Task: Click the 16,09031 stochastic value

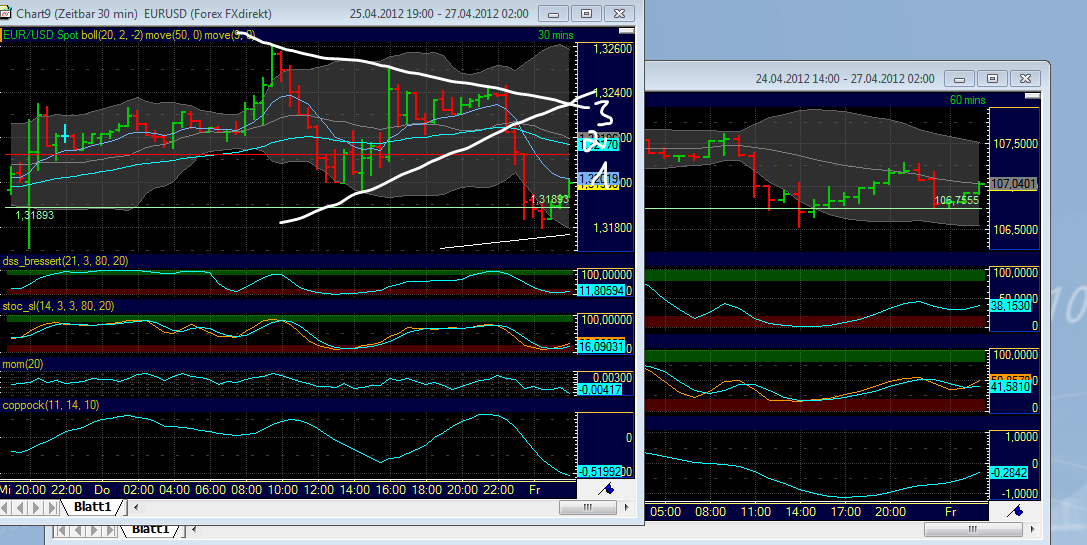Action: point(601,346)
